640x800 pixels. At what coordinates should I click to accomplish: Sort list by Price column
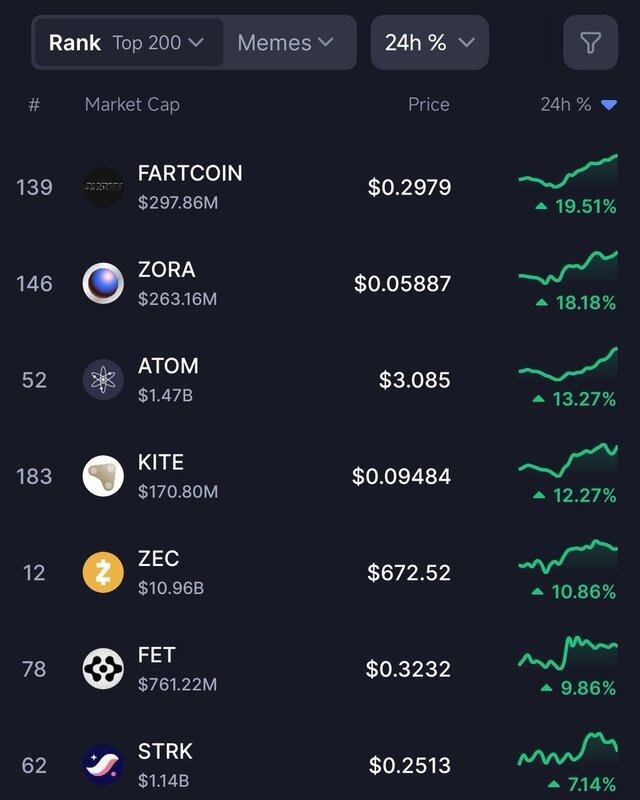coord(428,104)
